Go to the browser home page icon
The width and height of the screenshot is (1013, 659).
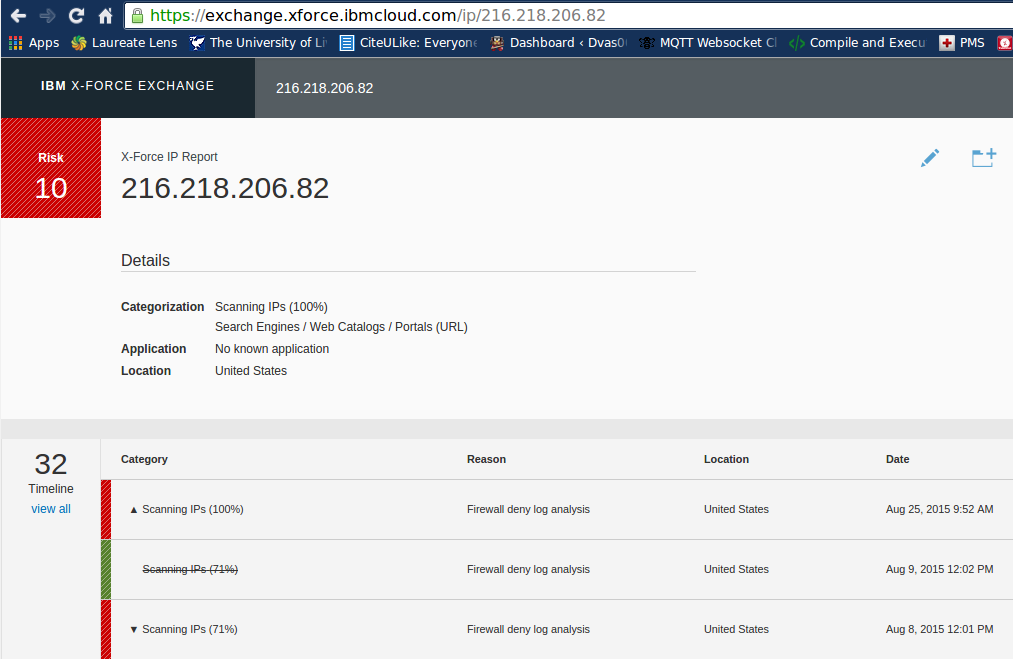tap(105, 16)
